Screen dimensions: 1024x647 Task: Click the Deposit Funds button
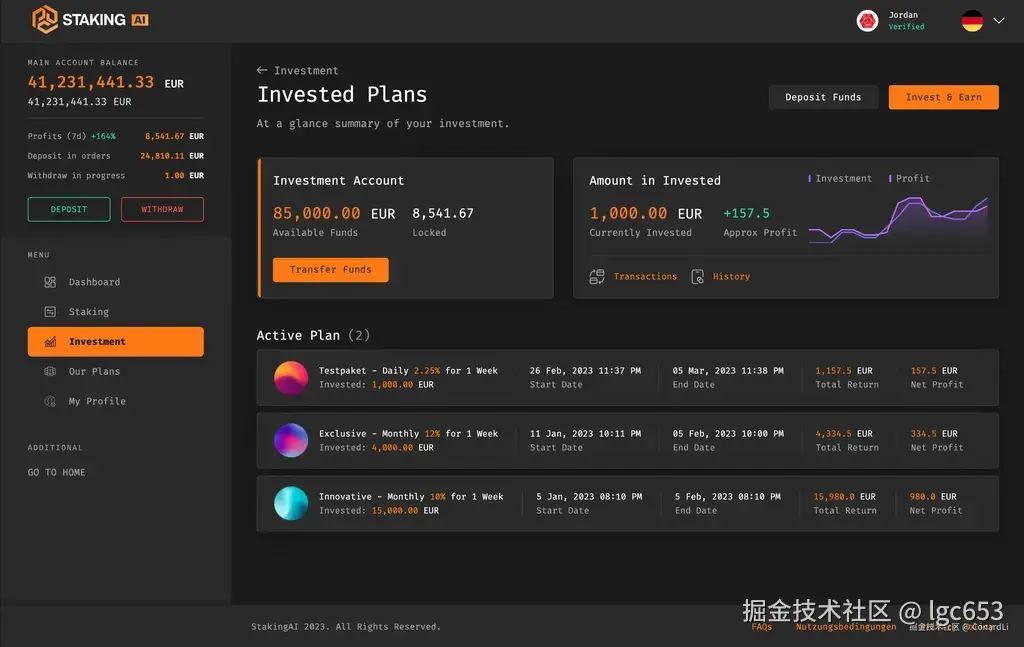(823, 97)
